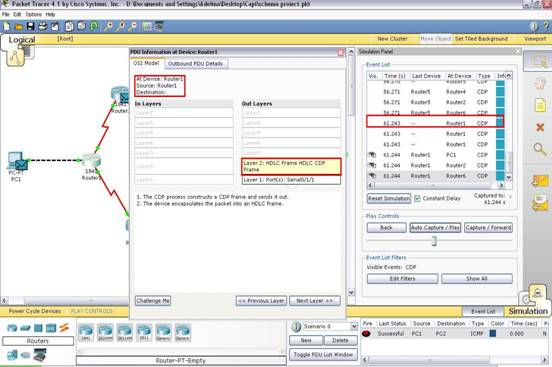This screenshot has height=367, width=552.
Task: Switch to the OSI Model tab
Action: point(146,63)
